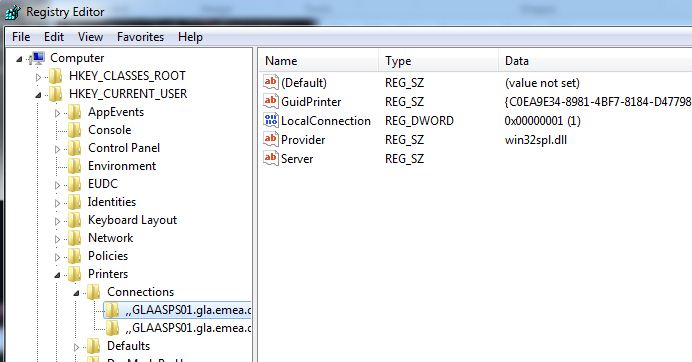Click the Network folder icon
Viewport: 692px width, 362px height.
(x=75, y=238)
